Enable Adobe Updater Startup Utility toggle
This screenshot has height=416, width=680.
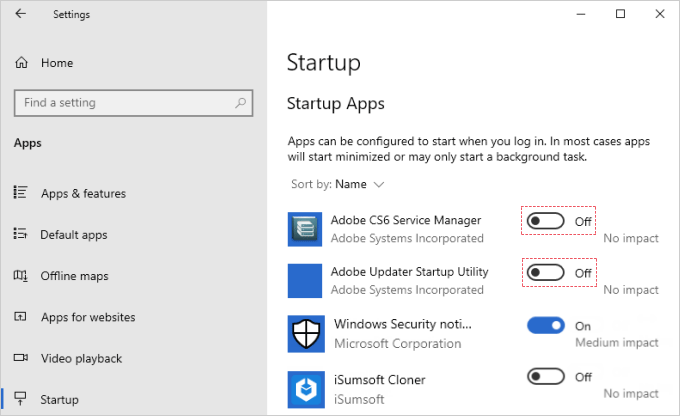click(x=546, y=273)
